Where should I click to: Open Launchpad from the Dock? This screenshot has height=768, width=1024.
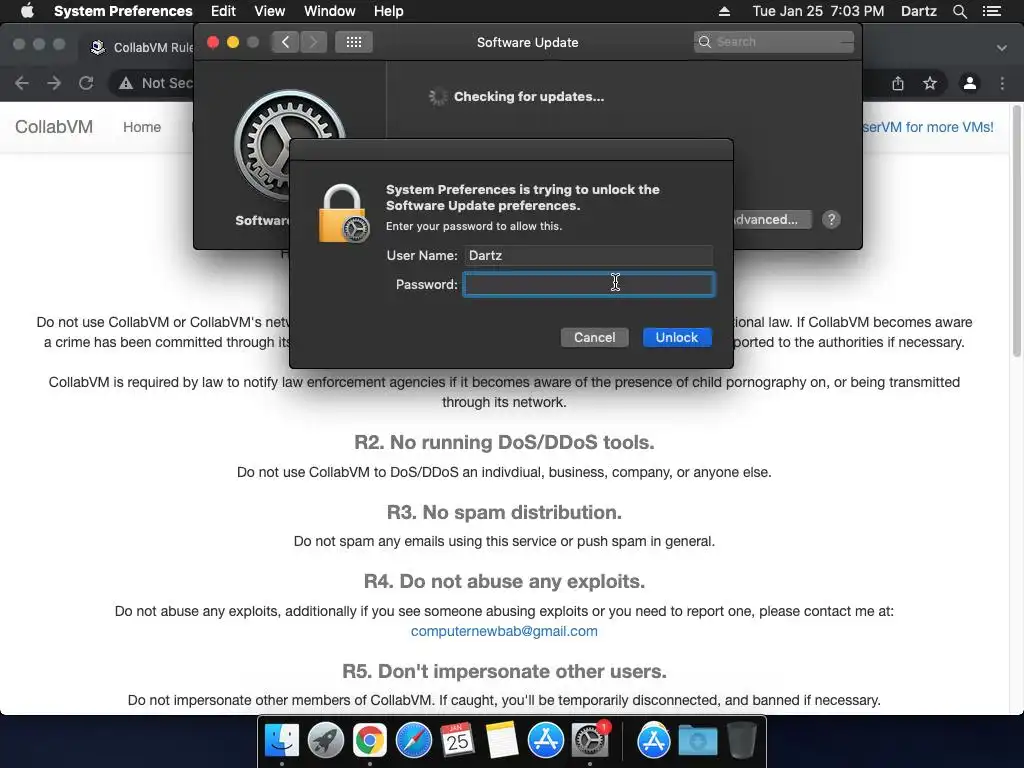[326, 741]
